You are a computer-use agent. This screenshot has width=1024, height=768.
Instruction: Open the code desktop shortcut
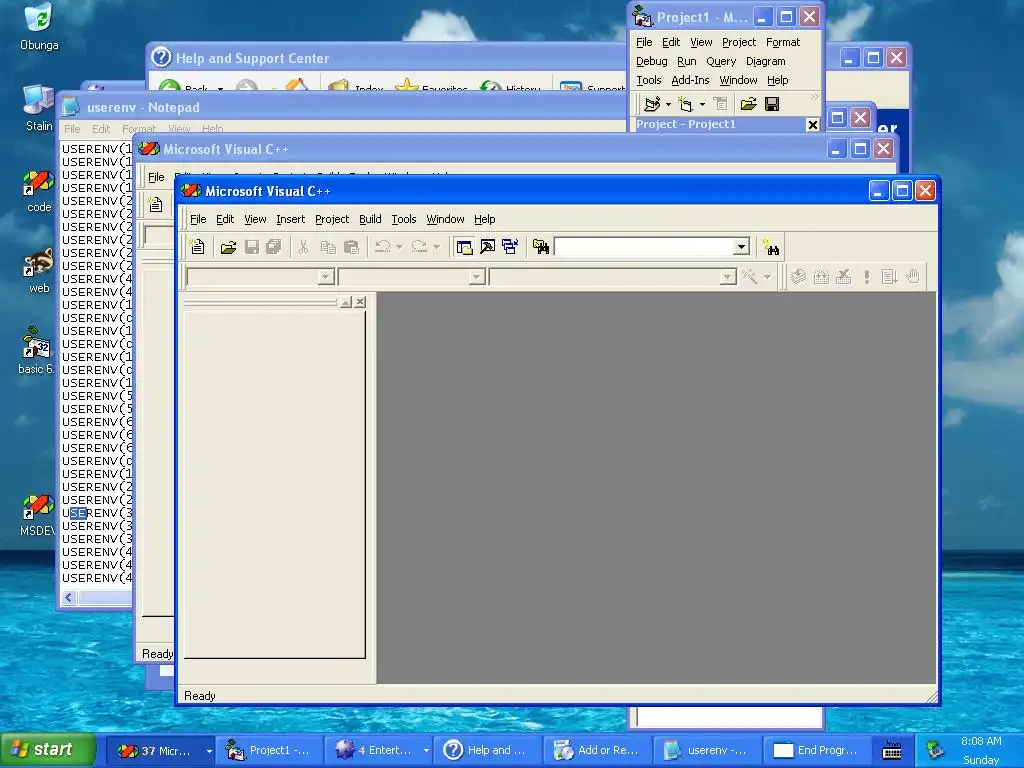(x=39, y=191)
